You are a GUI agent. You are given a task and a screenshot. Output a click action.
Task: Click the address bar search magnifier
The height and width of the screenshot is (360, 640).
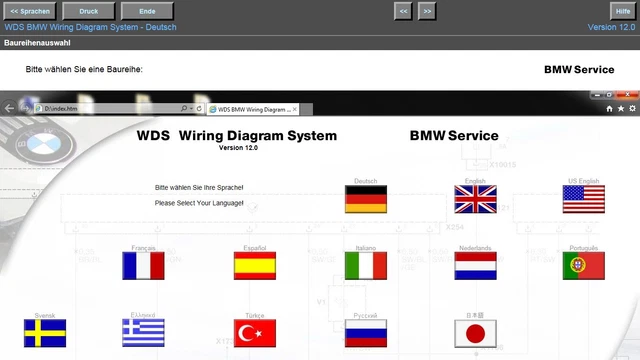coord(184,109)
